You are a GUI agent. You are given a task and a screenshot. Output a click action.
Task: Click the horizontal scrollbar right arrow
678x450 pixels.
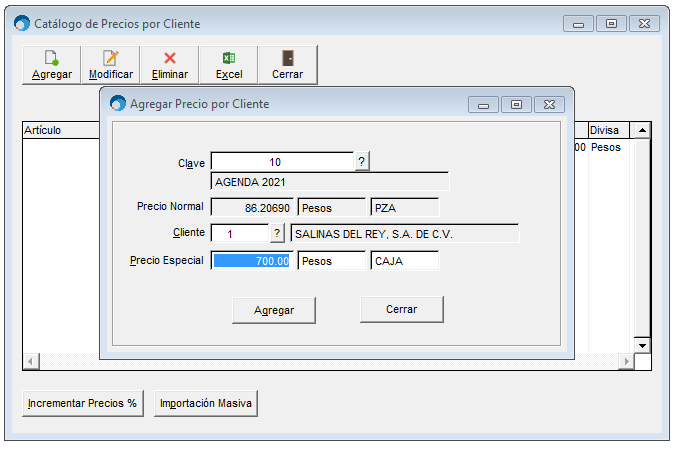[627, 361]
